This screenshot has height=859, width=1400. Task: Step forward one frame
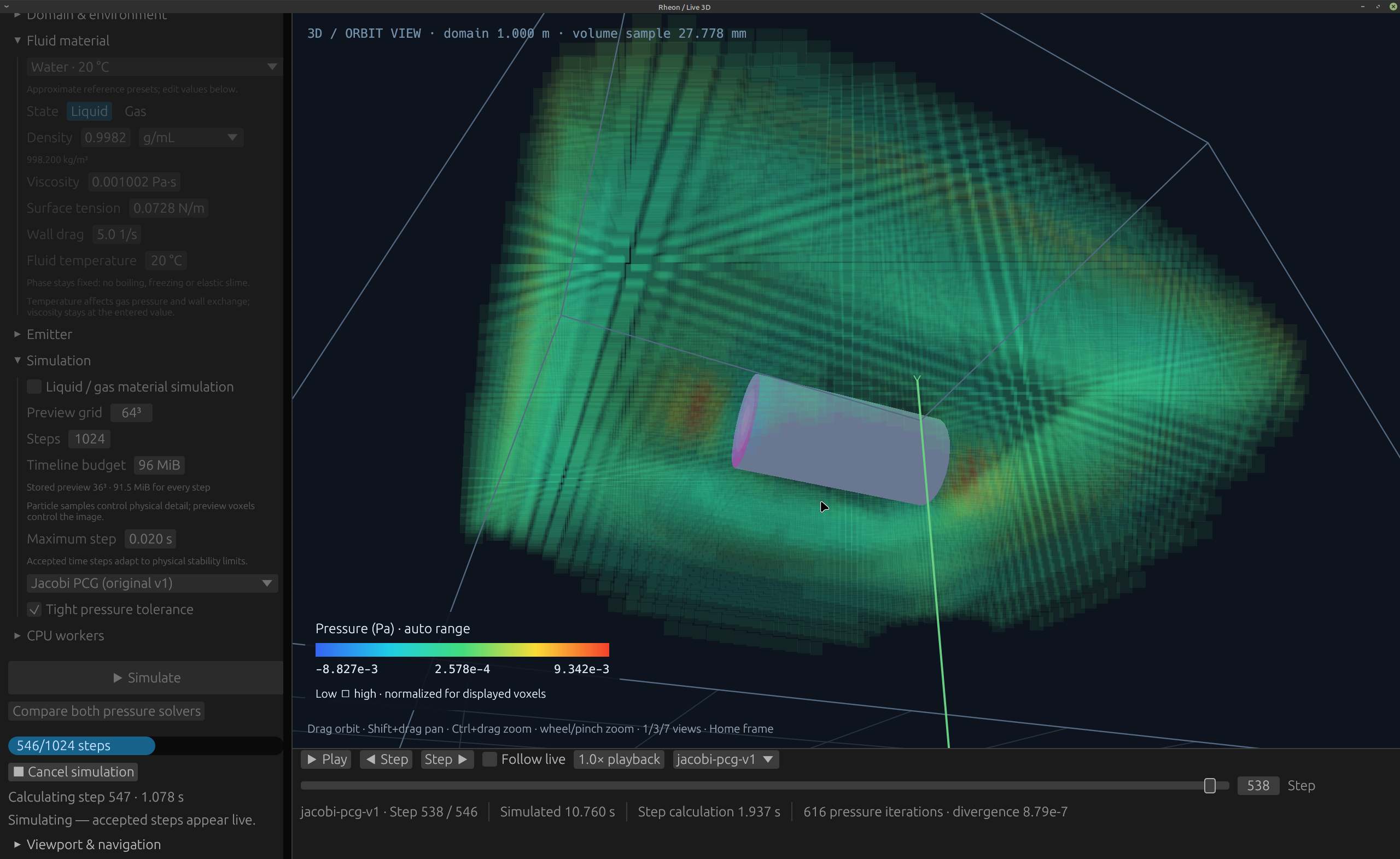(447, 759)
